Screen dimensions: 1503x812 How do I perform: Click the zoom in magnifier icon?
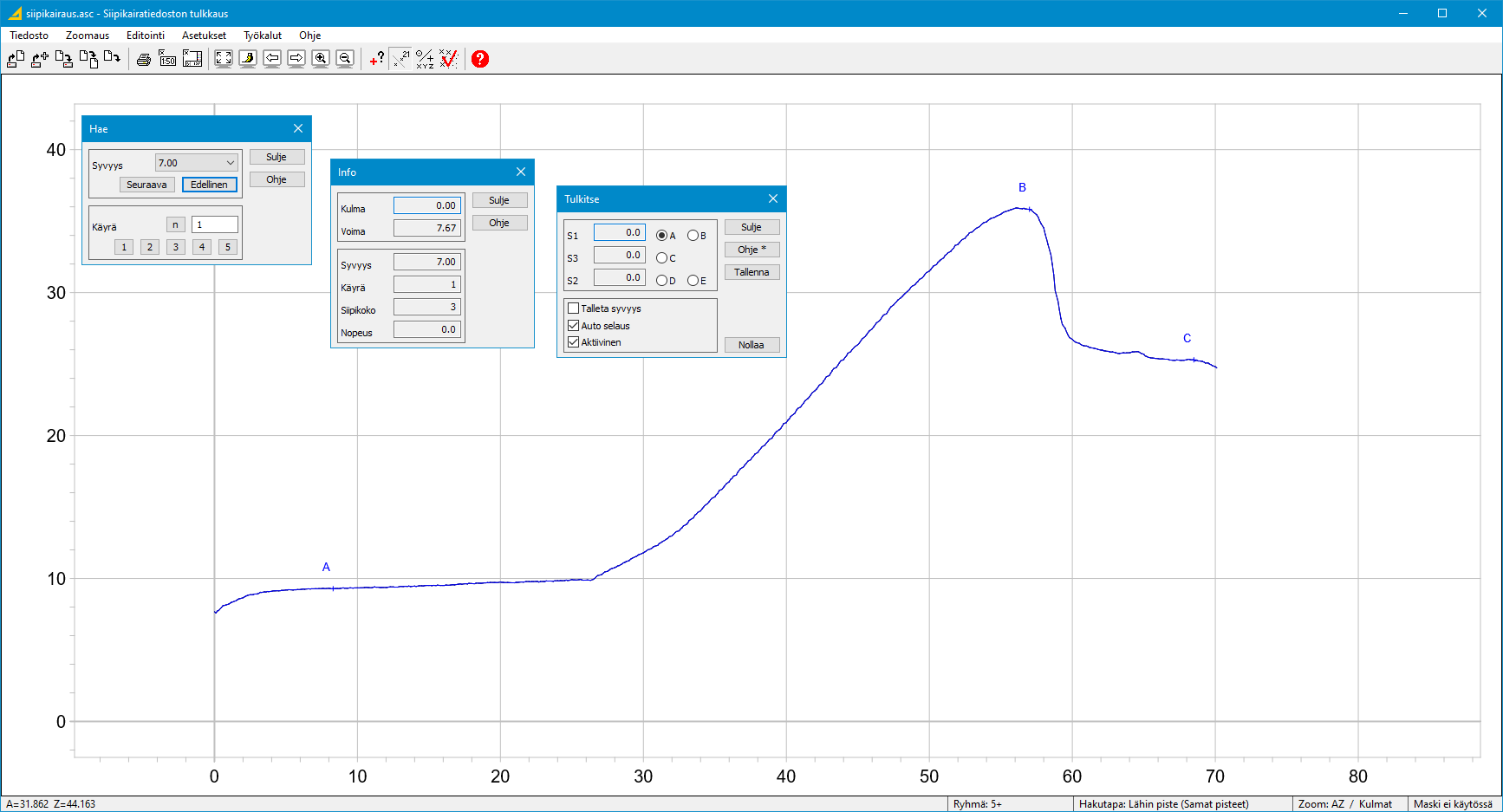[x=321, y=59]
